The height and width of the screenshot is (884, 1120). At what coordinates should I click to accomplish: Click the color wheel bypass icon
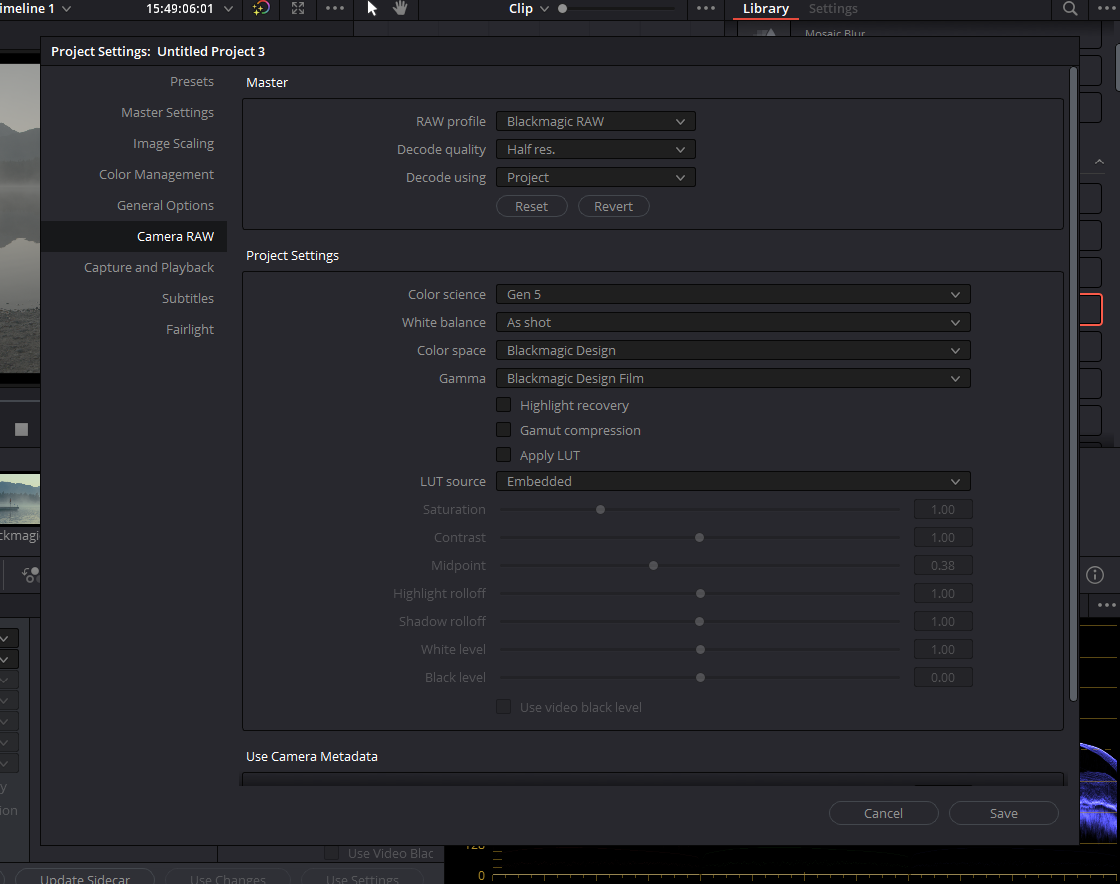(x=261, y=9)
